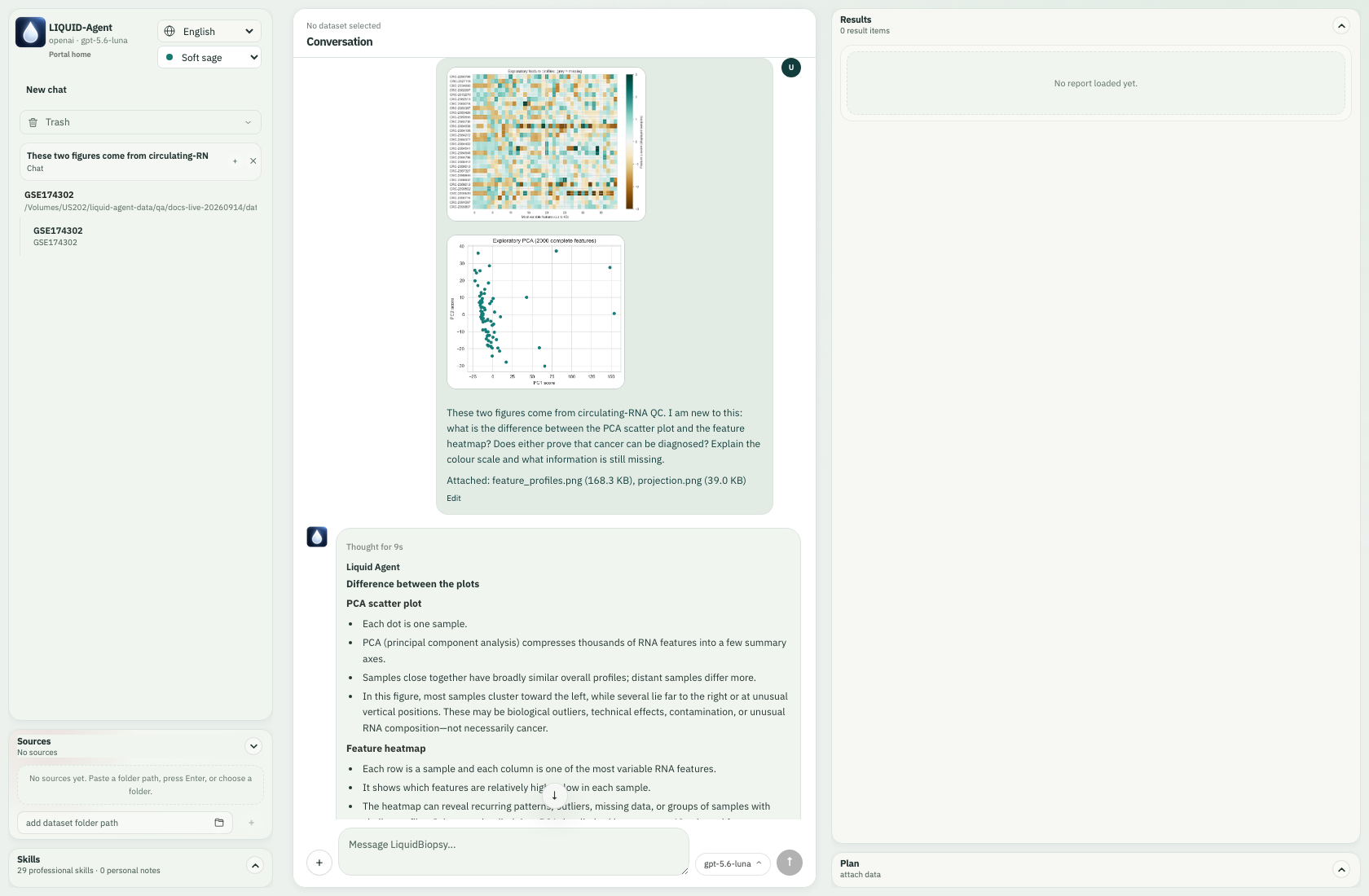Screen dimensions: 1369x896
Task: Select the top-level GSE174302 dataset entry with the folder path
Action: tap(140, 201)
